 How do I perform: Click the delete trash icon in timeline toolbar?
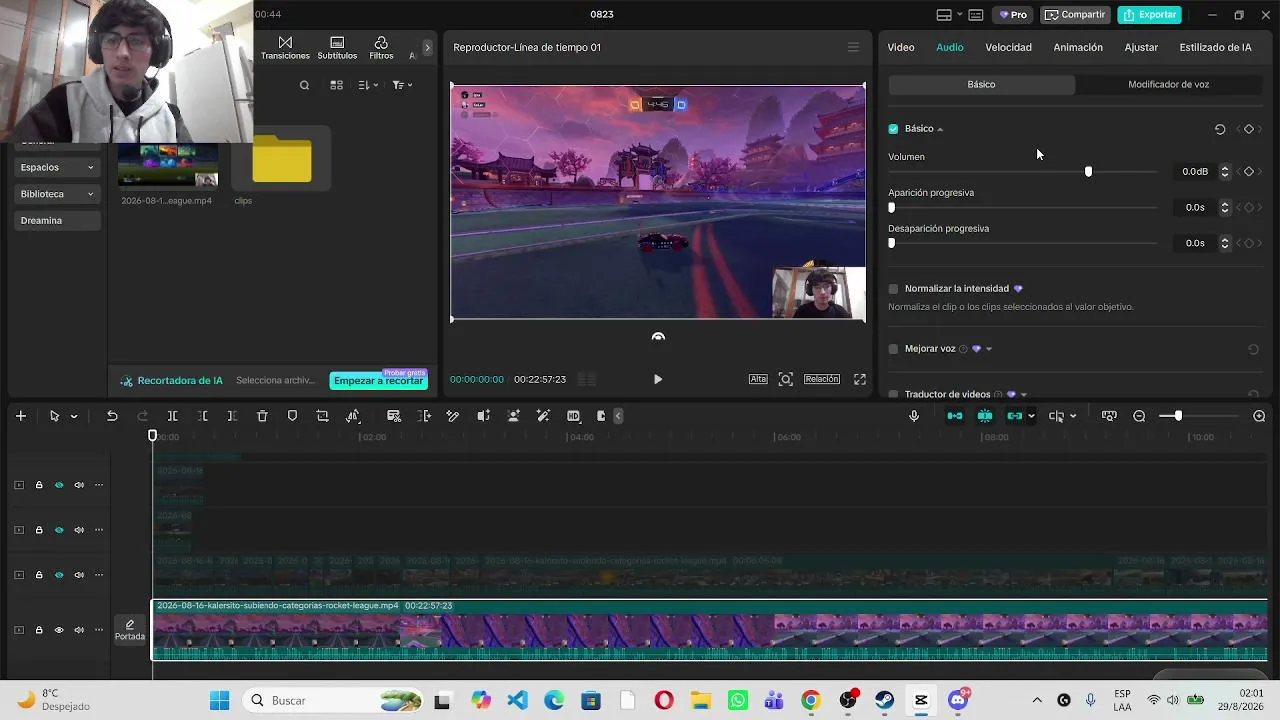click(262, 416)
